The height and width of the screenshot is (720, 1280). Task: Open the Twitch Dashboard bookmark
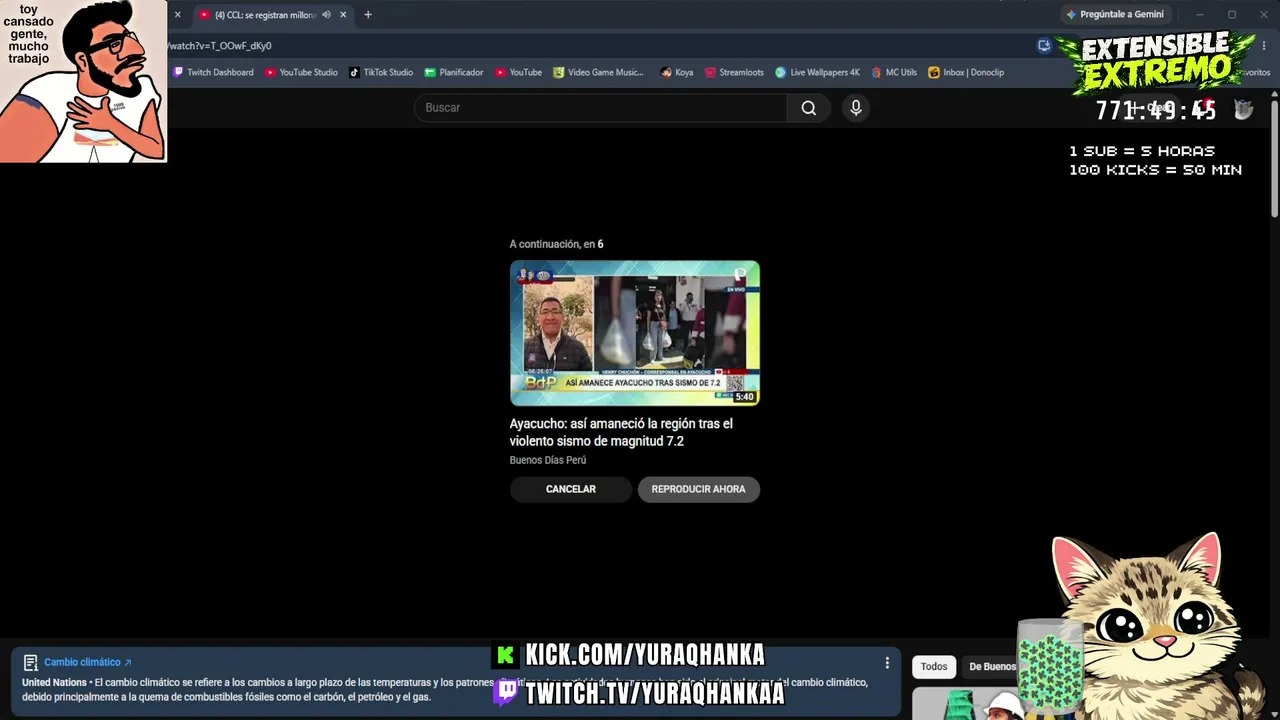pyautogui.click(x=213, y=72)
